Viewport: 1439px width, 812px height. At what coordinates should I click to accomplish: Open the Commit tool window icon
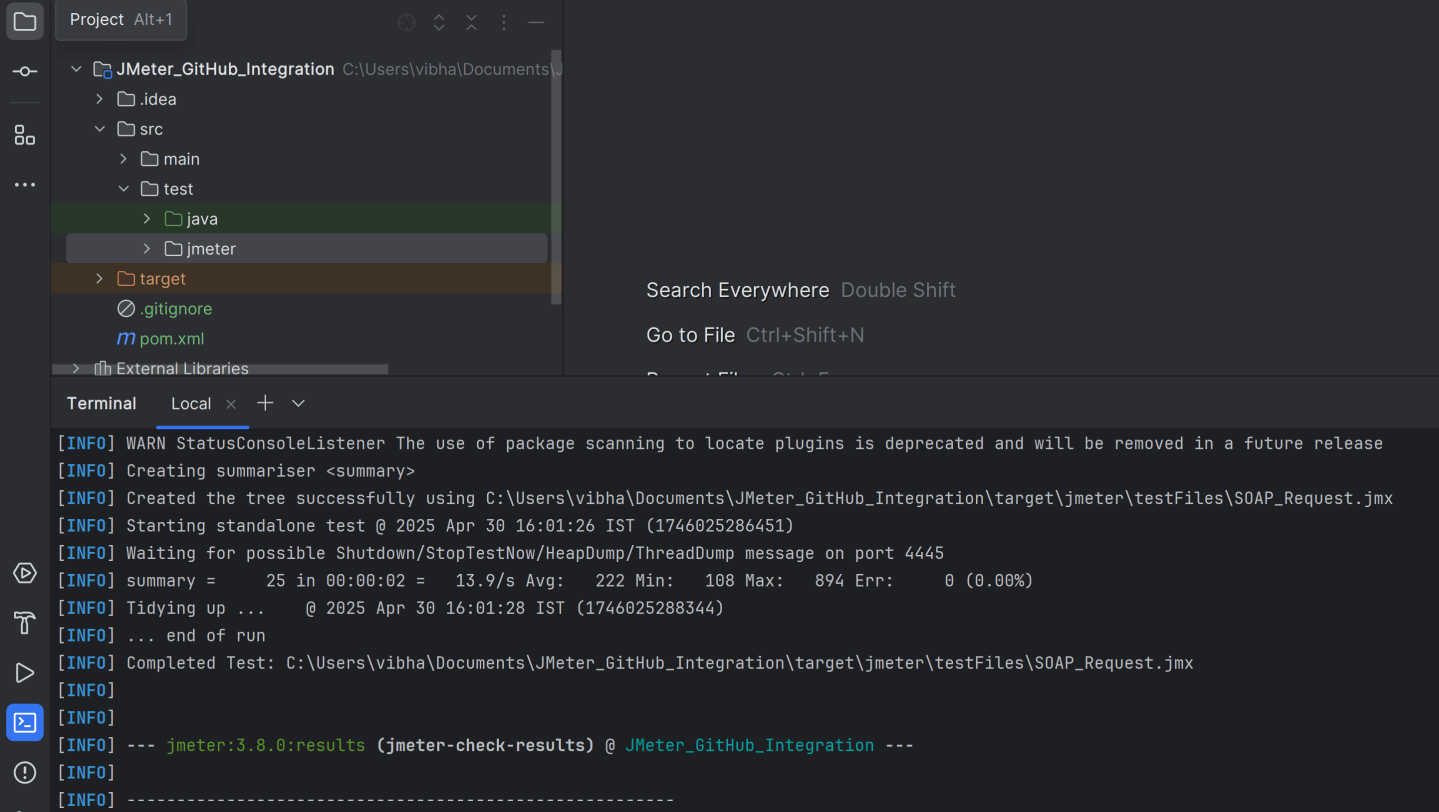coord(25,71)
